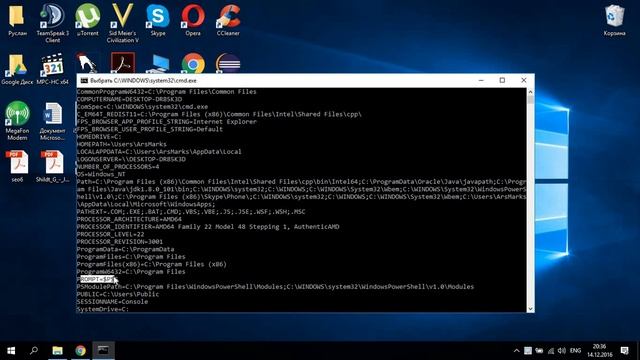Viewport: 640px width, 360px height.
Task: Open the Skype desktop icon
Action: 158,20
